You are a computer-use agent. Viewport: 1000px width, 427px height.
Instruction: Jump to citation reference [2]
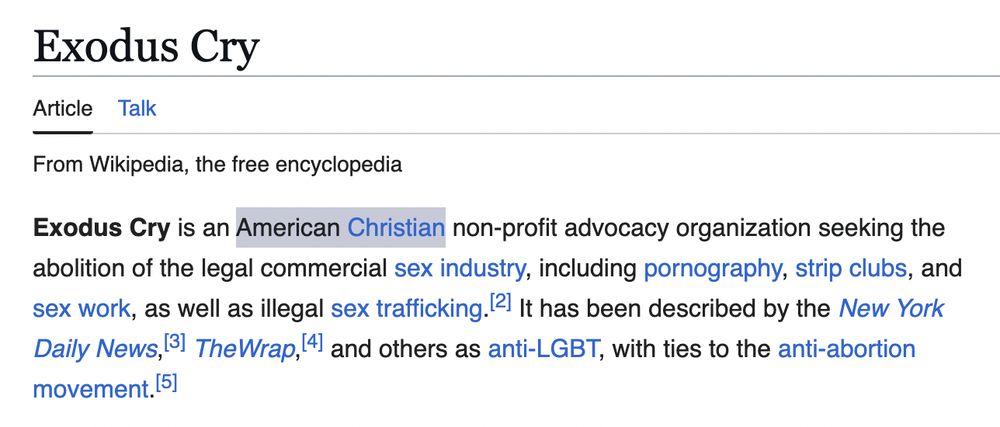[x=501, y=302]
